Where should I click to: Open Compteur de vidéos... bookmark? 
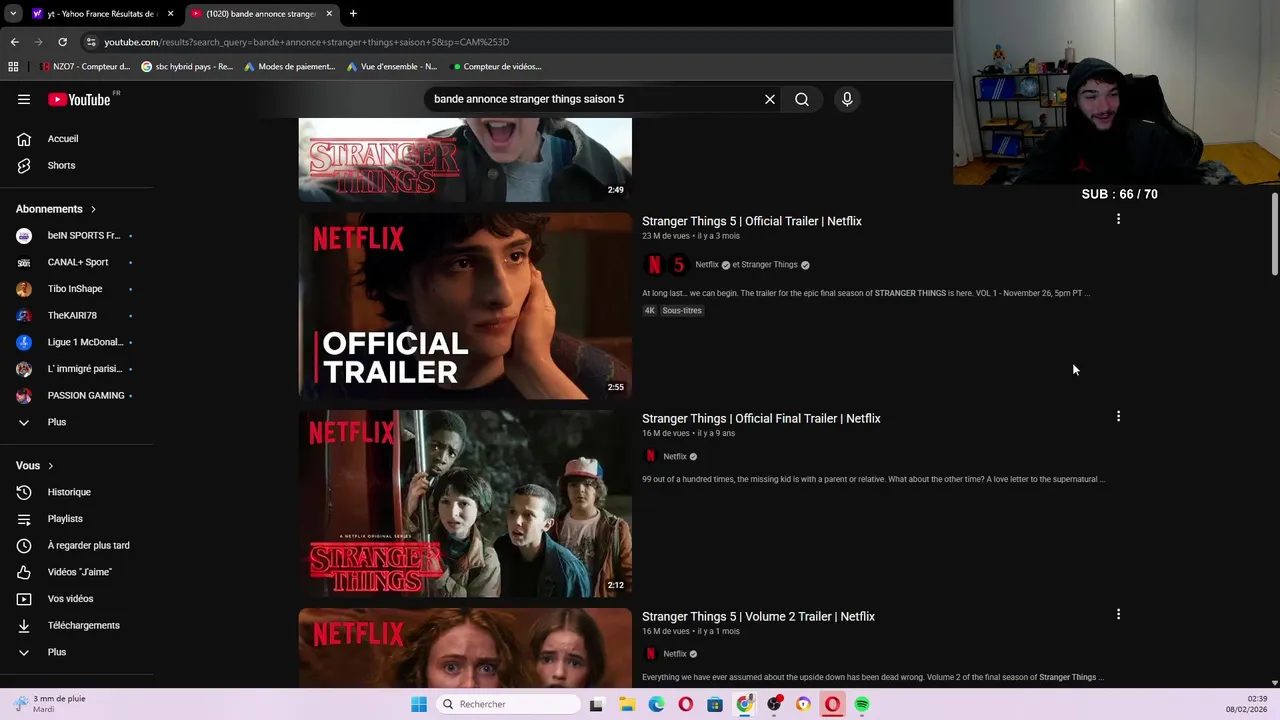pos(496,67)
